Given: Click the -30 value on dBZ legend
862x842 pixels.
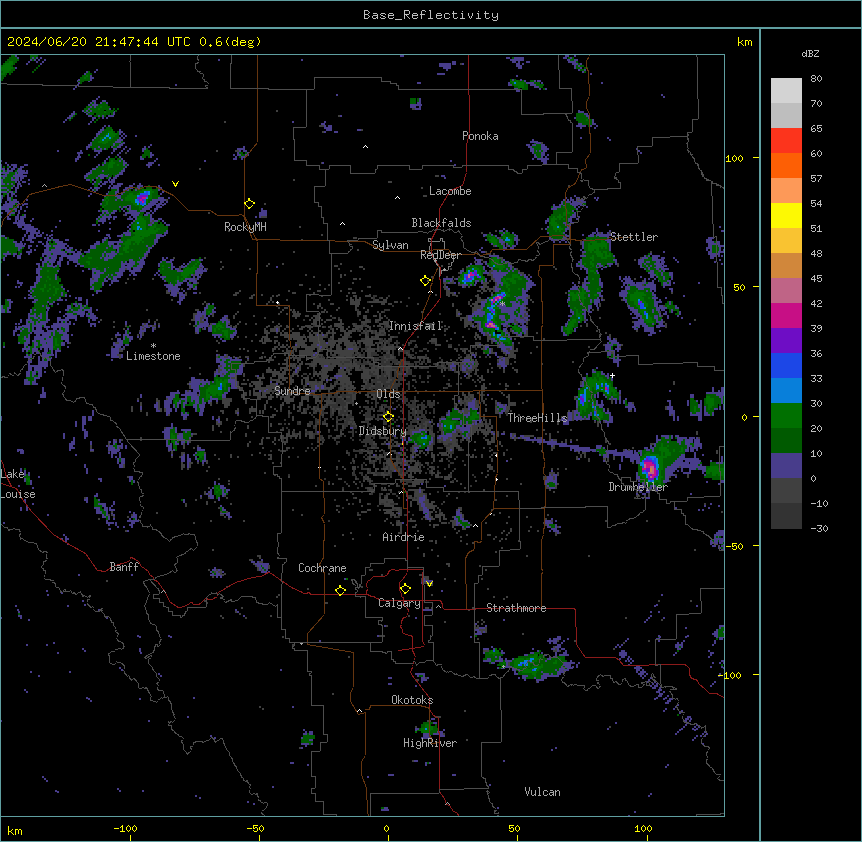Looking at the screenshot, I should pos(819,529).
